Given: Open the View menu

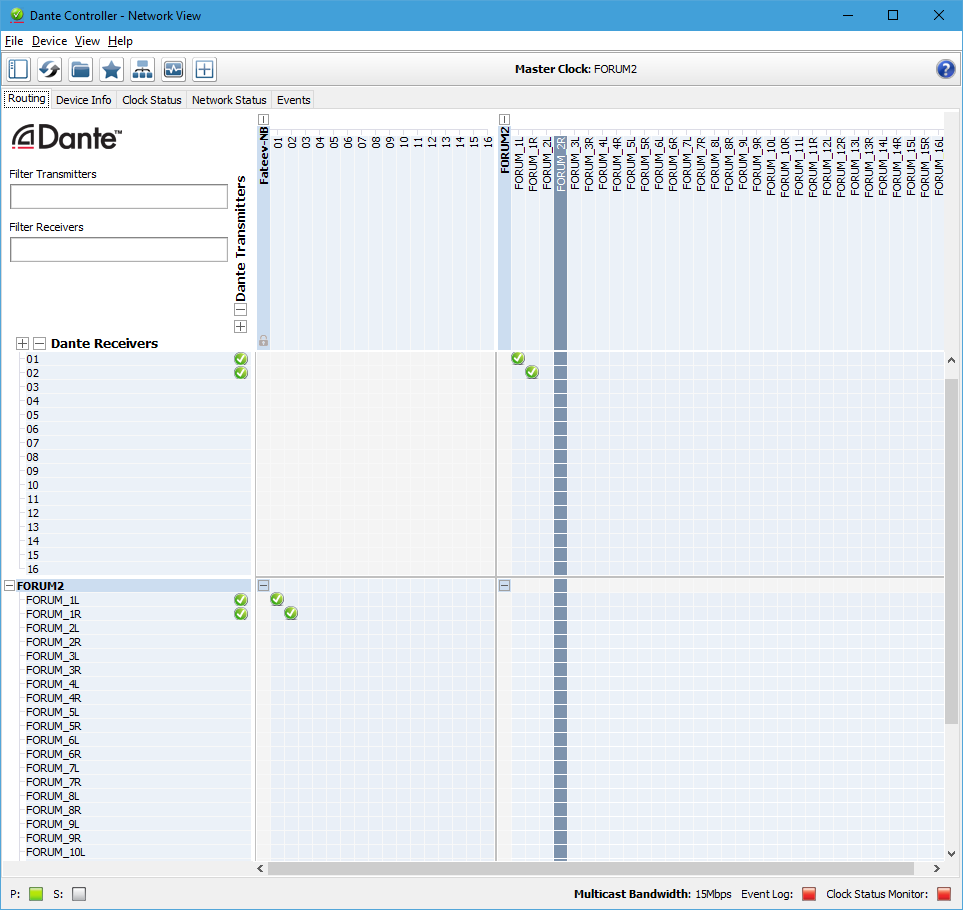Looking at the screenshot, I should click(x=87, y=41).
